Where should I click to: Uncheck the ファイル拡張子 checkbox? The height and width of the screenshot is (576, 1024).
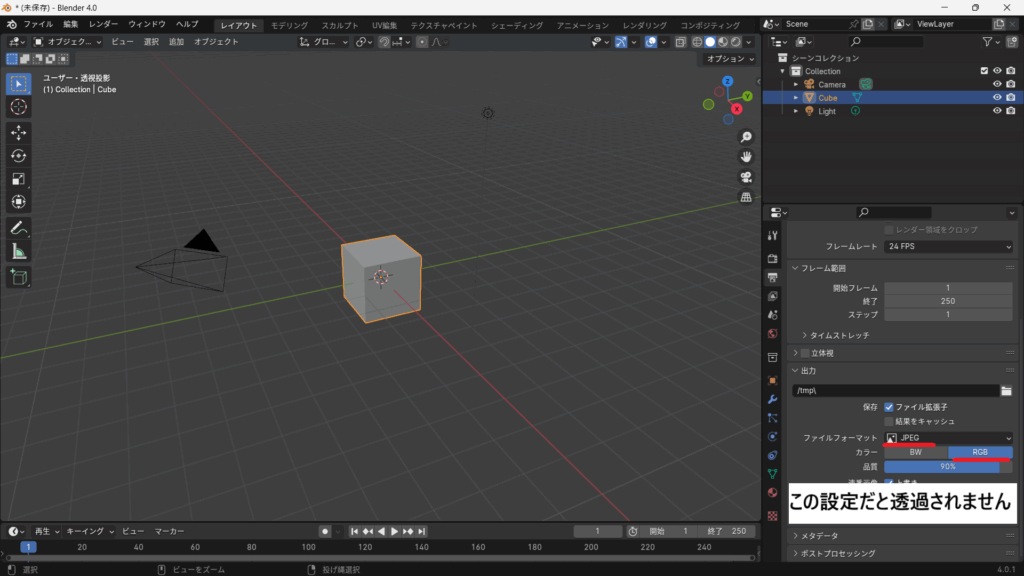[x=889, y=407]
